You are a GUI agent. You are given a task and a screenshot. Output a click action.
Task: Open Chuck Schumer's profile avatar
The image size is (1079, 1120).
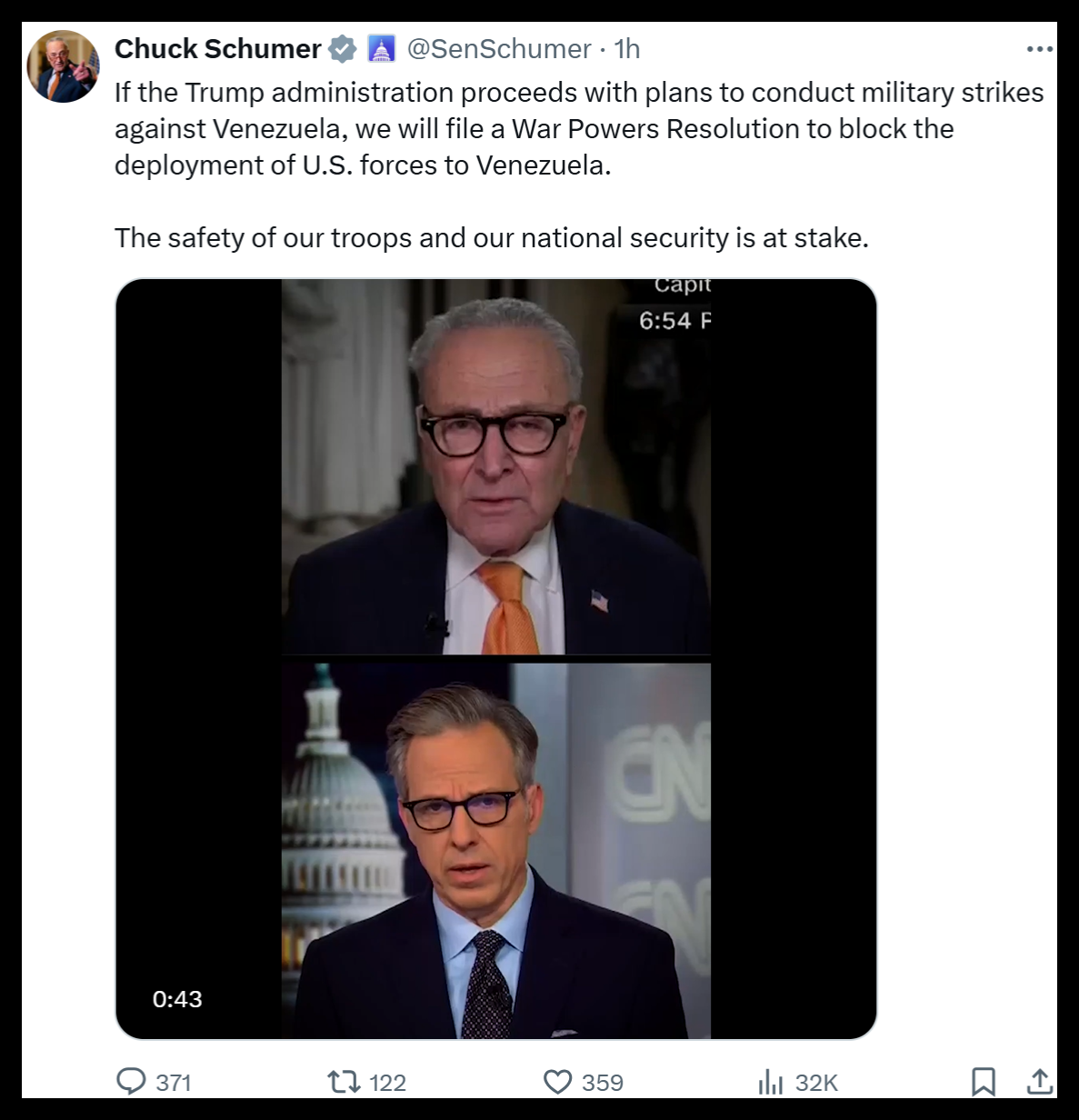(63, 66)
